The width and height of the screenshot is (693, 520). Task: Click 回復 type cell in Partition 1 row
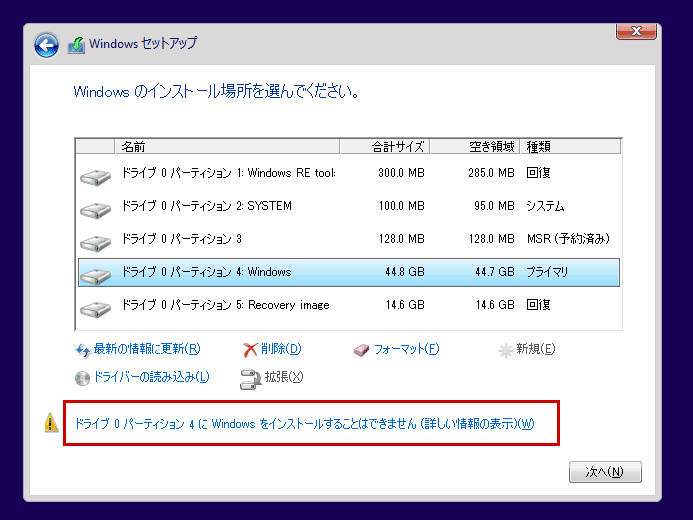point(538,173)
